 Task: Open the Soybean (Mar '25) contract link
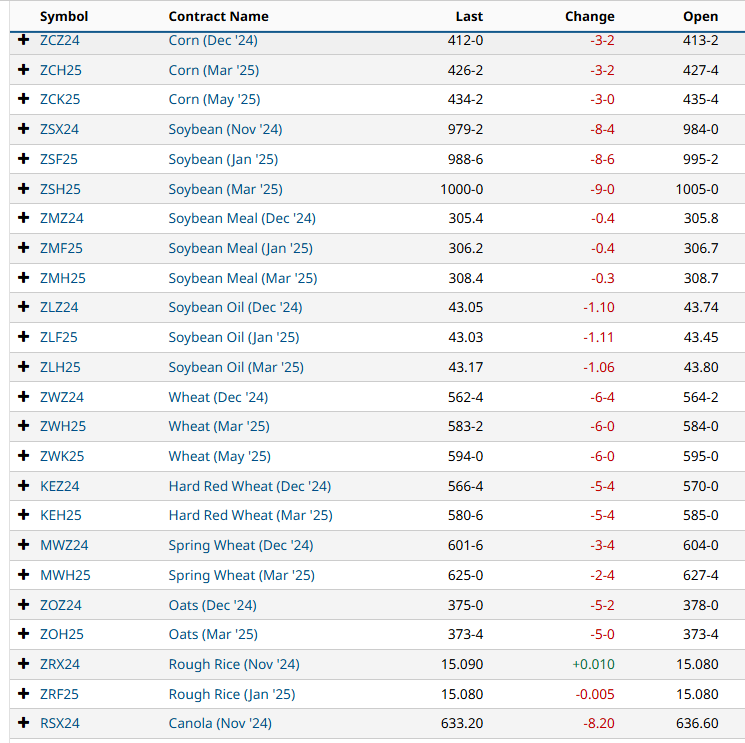(226, 189)
